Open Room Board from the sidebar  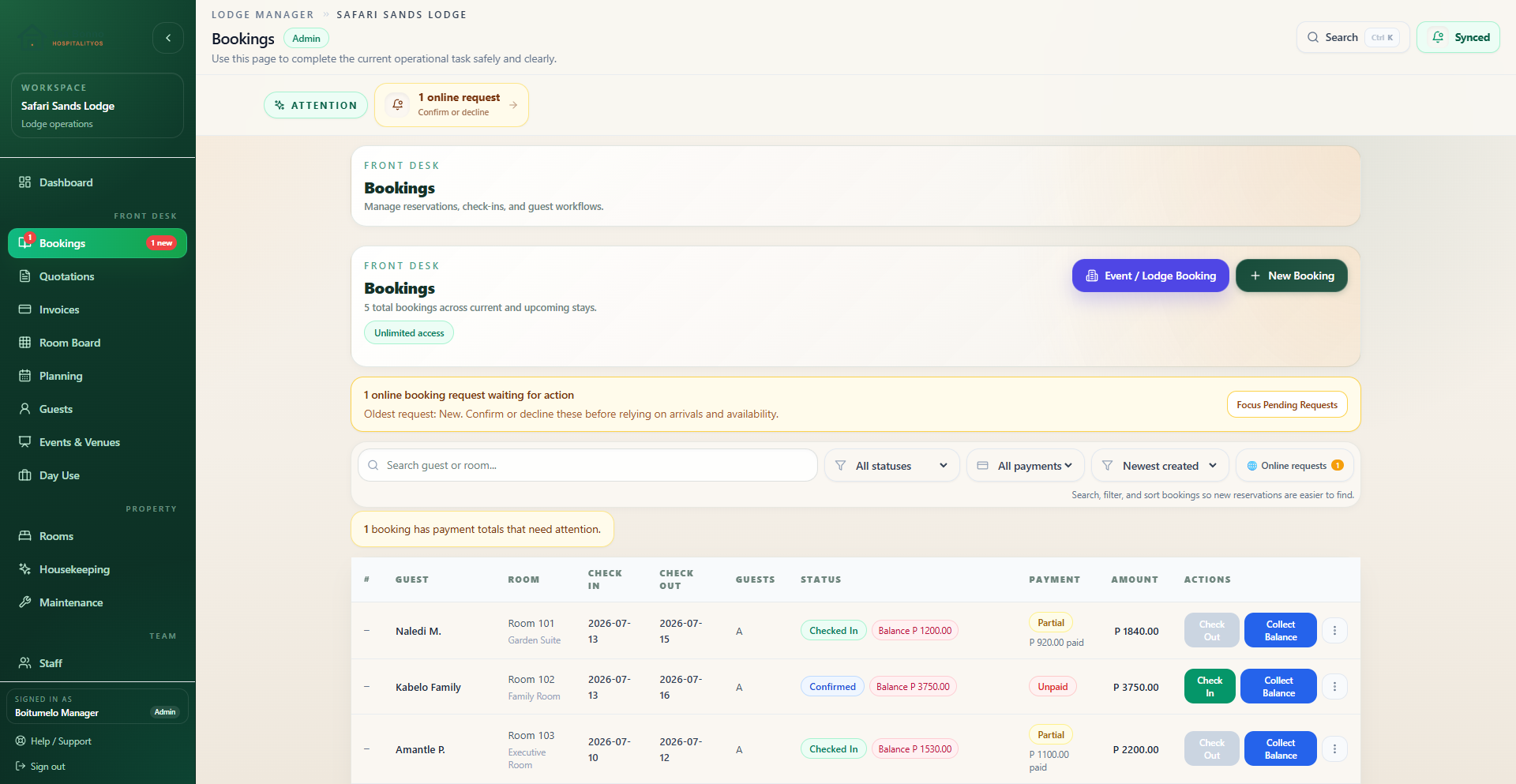point(97,343)
